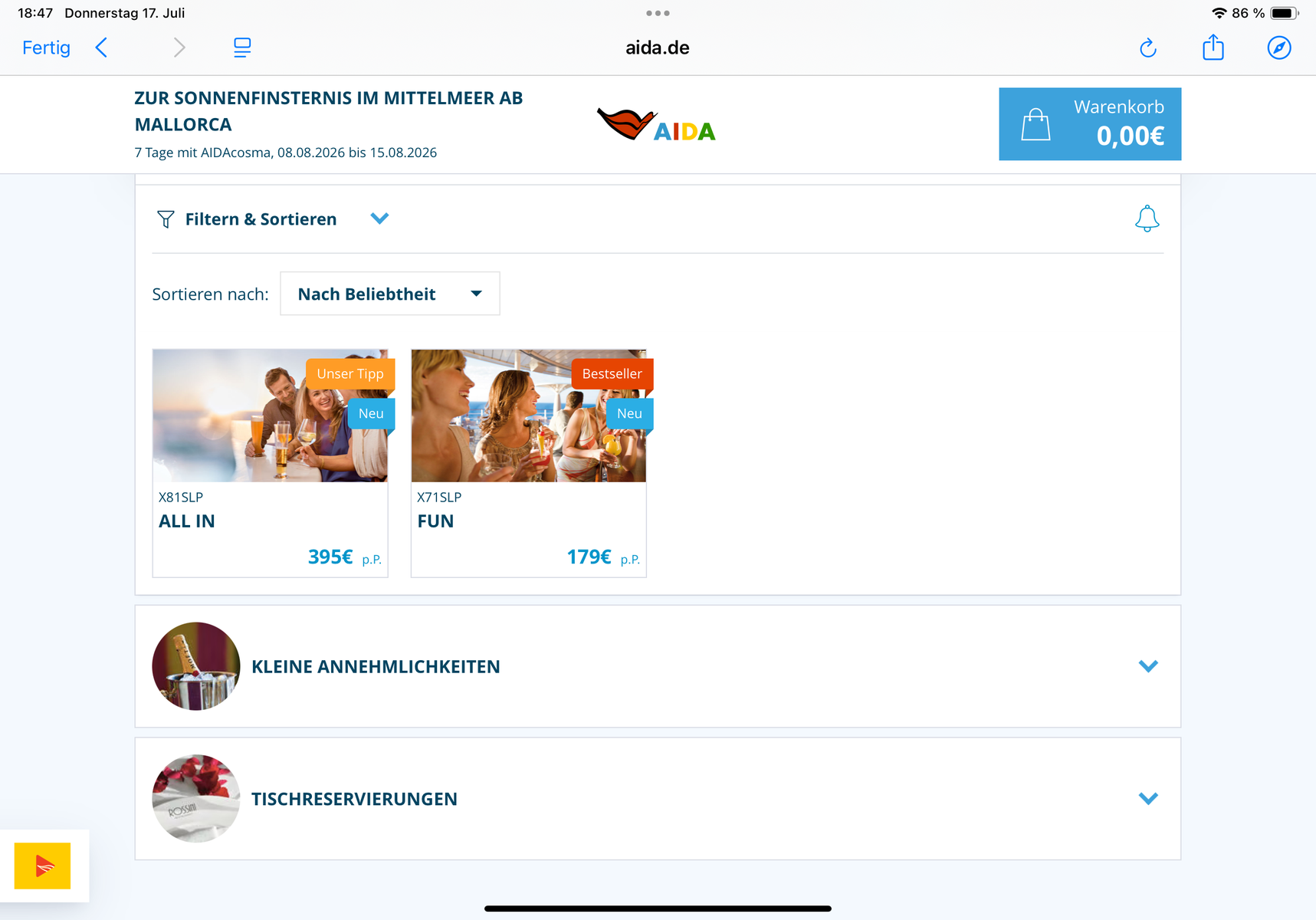Open in Safari compass icon
Image resolution: width=1316 pixels, height=920 pixels.
click(x=1278, y=48)
